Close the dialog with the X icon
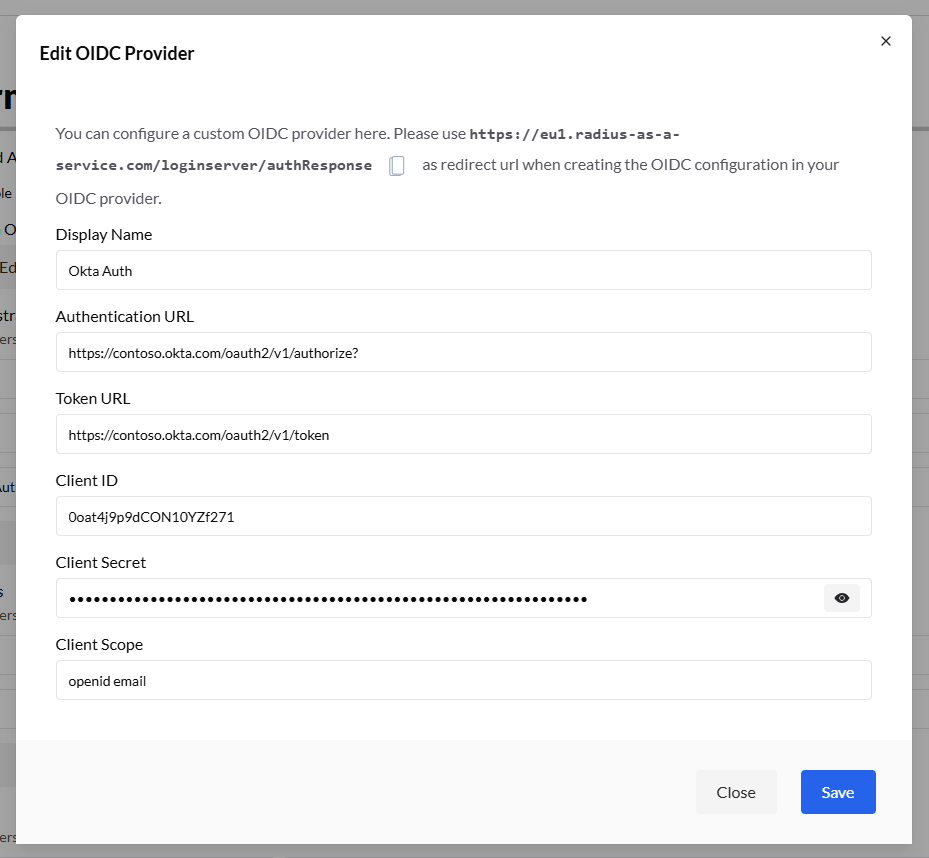 (x=885, y=41)
